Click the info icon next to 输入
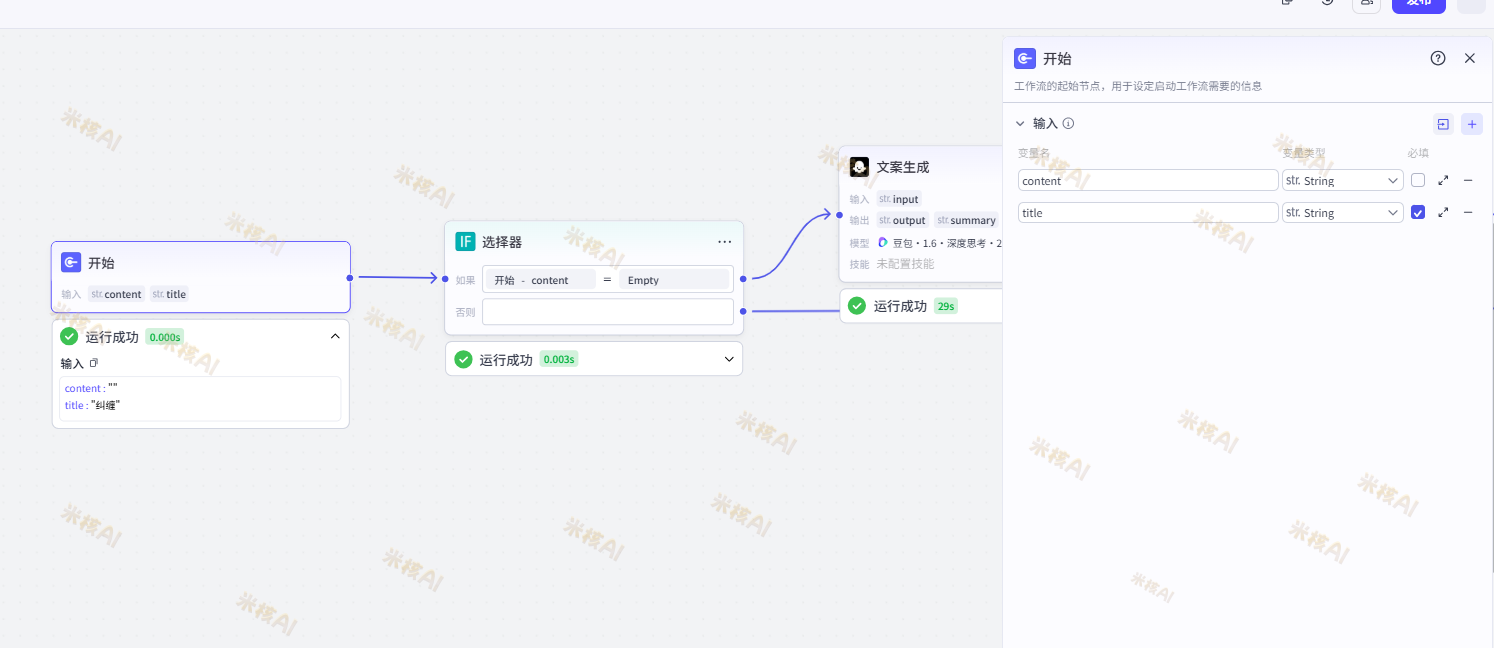Image resolution: width=1494 pixels, height=648 pixels. tap(1068, 124)
